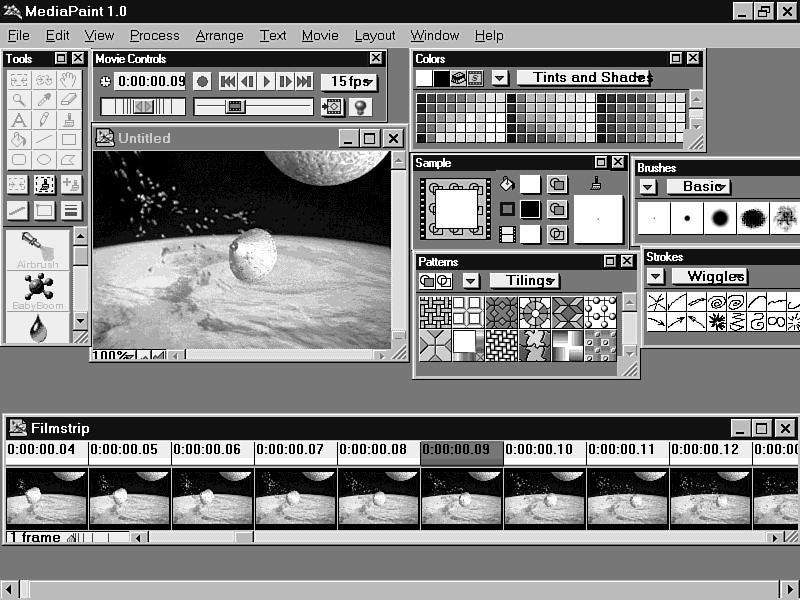Screen dimensions: 800x600
Task: Select the Paint Bucket fill tool
Action: point(18,140)
